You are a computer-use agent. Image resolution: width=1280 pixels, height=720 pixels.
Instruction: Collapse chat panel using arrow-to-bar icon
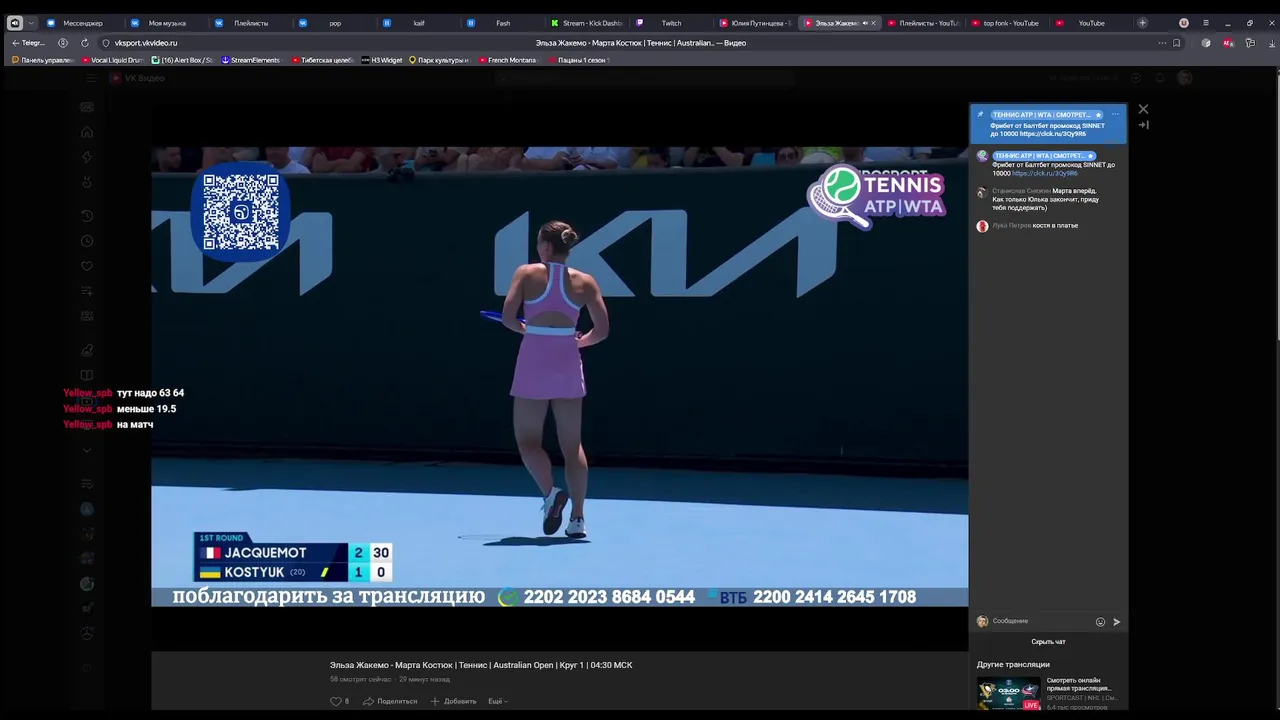coord(1143,125)
